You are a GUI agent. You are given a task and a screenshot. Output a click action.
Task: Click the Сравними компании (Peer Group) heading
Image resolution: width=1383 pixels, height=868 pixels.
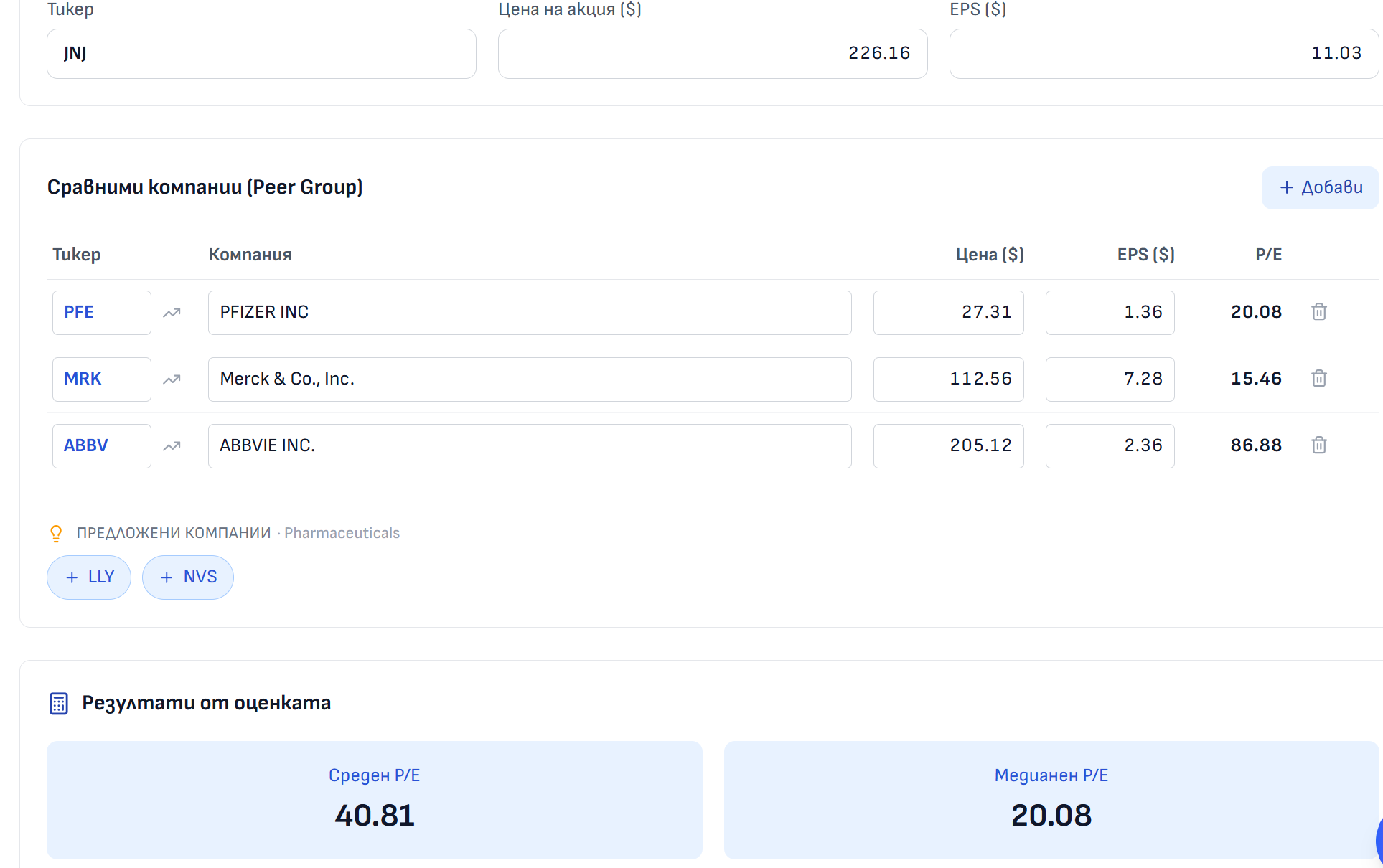(205, 187)
